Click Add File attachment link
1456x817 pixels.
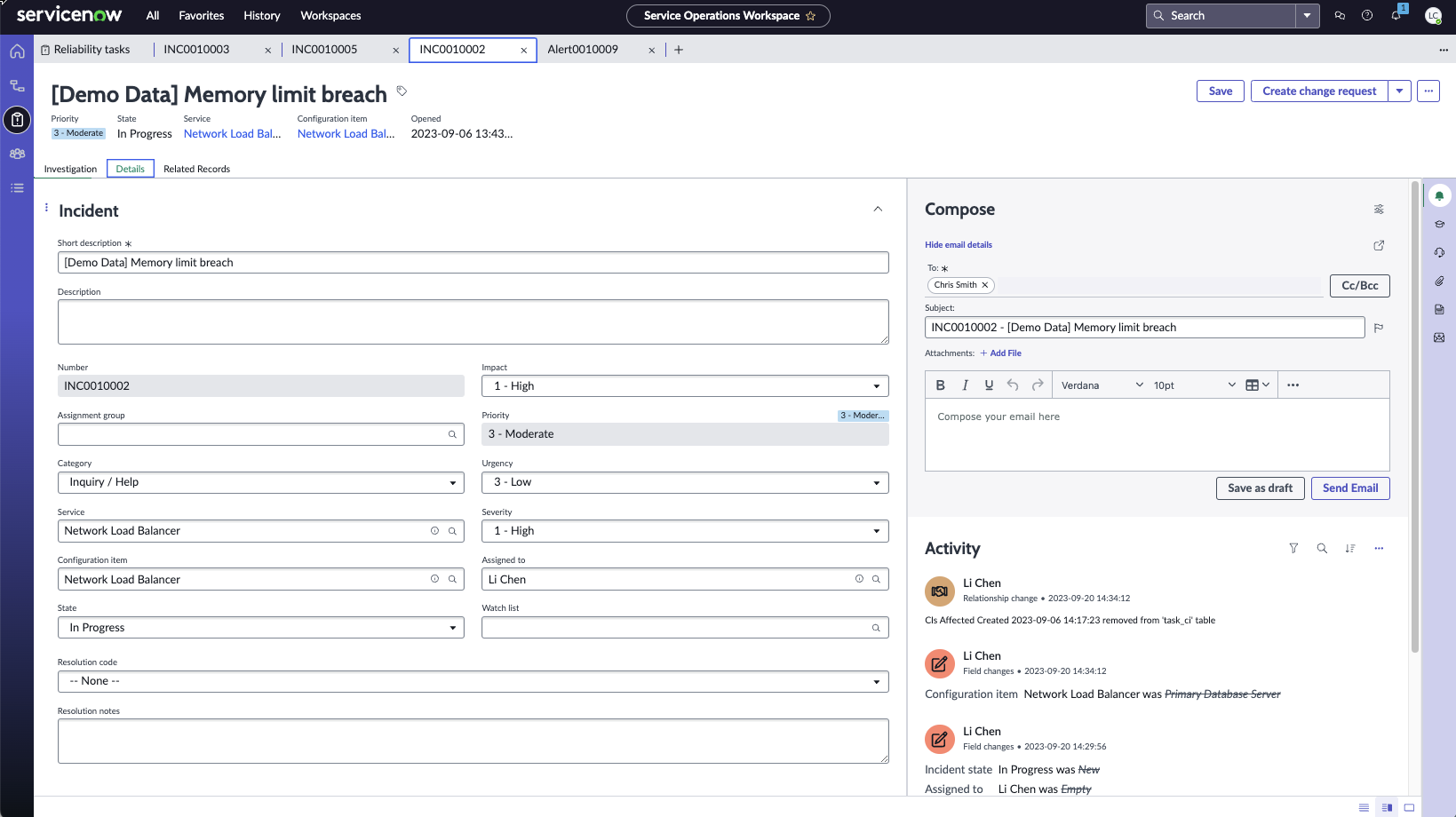(1001, 353)
